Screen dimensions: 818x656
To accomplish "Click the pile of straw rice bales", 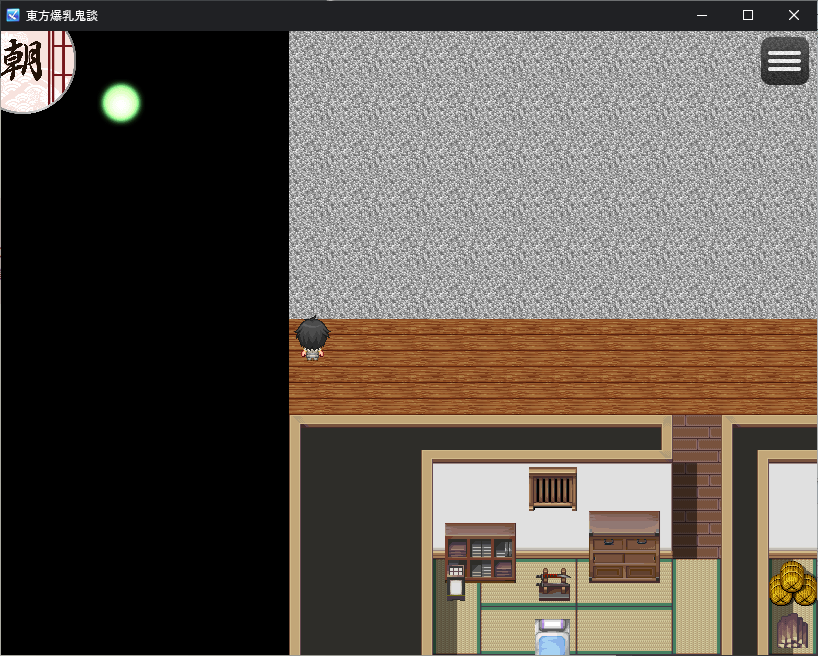I will [793, 583].
